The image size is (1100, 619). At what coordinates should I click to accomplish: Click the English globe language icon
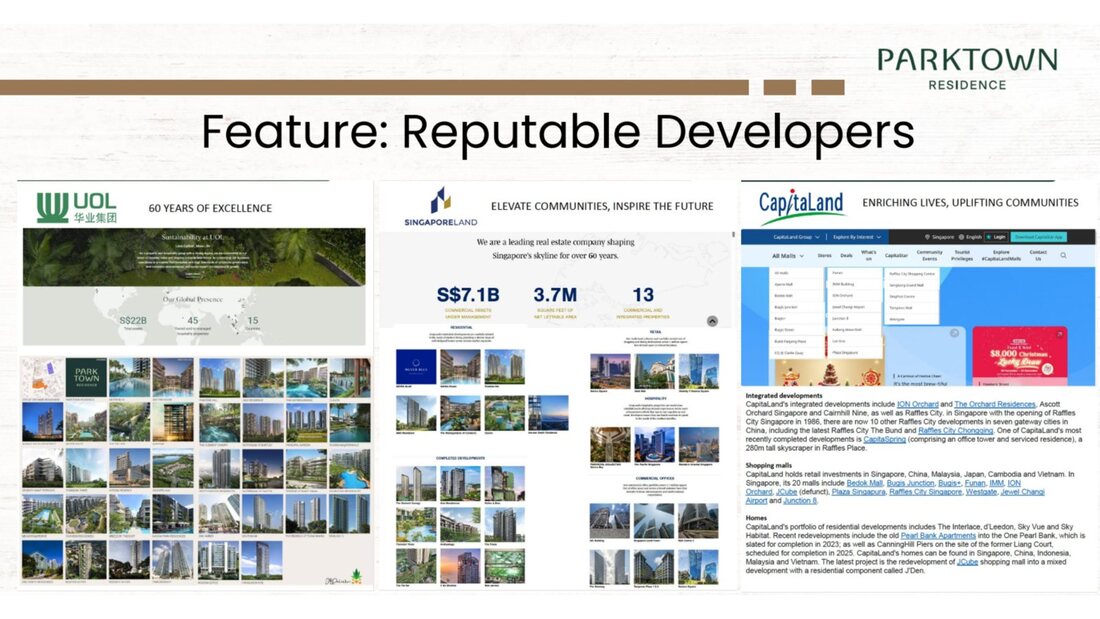pyautogui.click(x=961, y=237)
